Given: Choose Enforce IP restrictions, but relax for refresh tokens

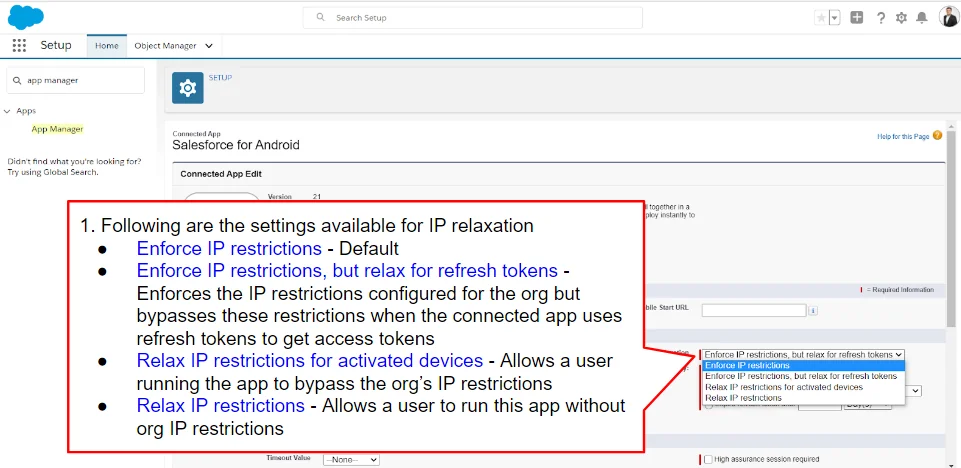Looking at the screenshot, I should tap(803, 376).
